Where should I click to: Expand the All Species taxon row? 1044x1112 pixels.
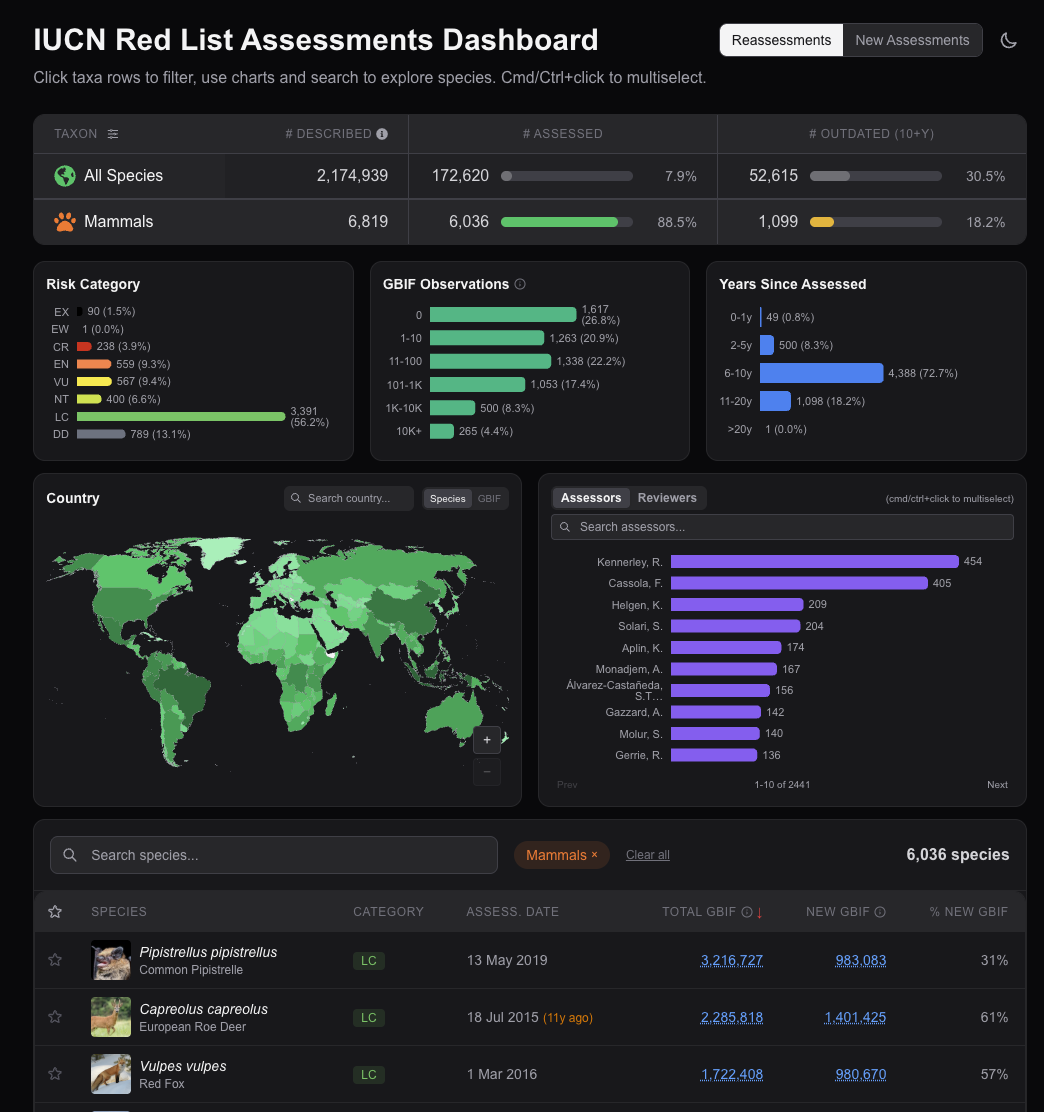click(123, 176)
